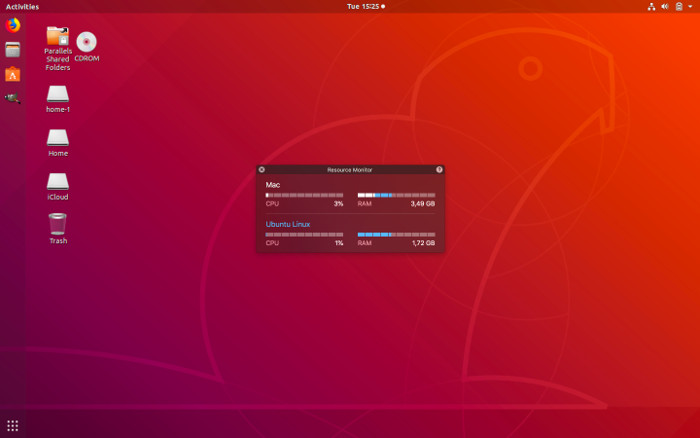This screenshot has height=438, width=700.
Task: Click the Mac RAM value 3,49 GB
Action: [423, 204]
